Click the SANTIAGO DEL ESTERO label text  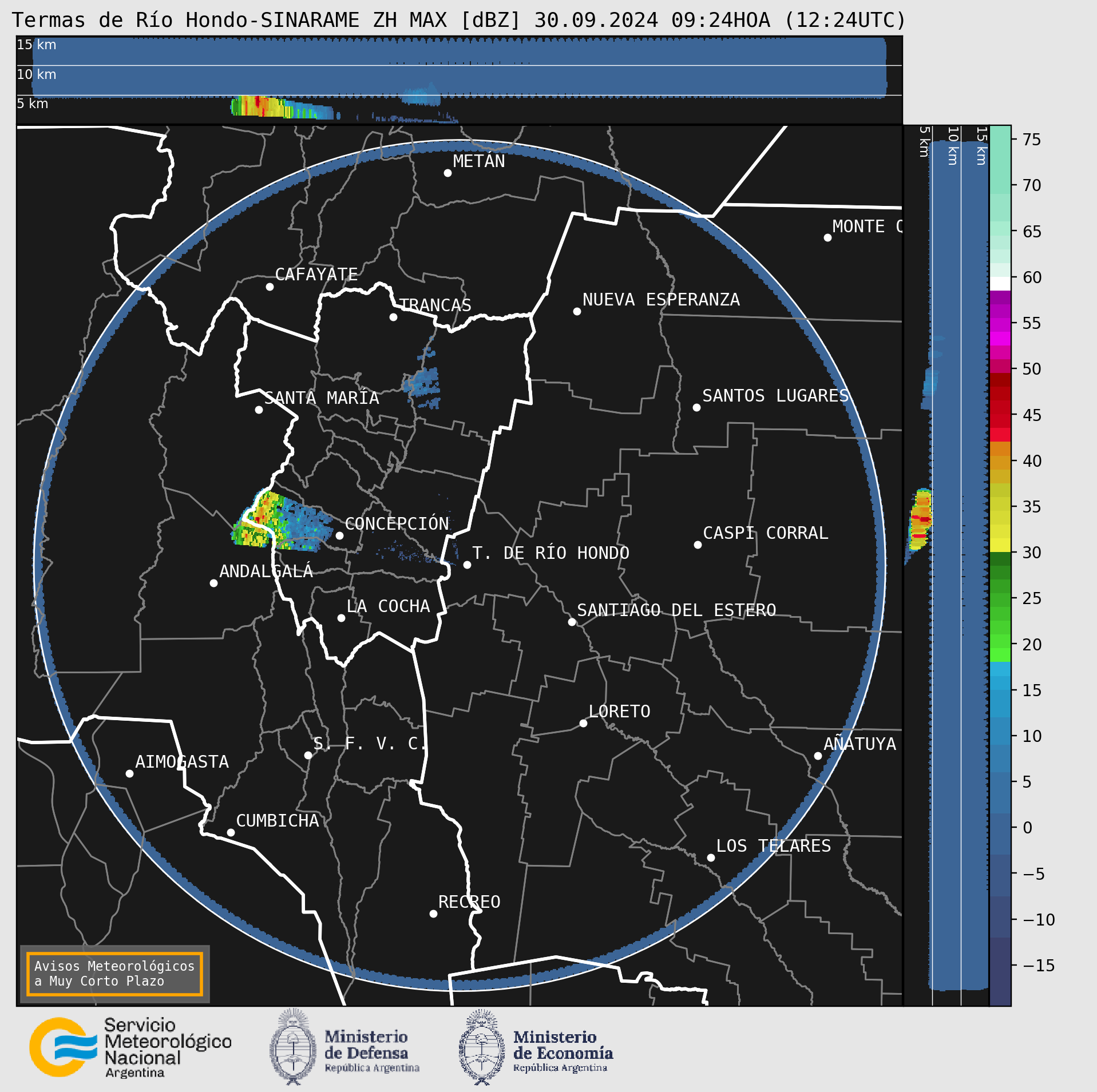[676, 610]
